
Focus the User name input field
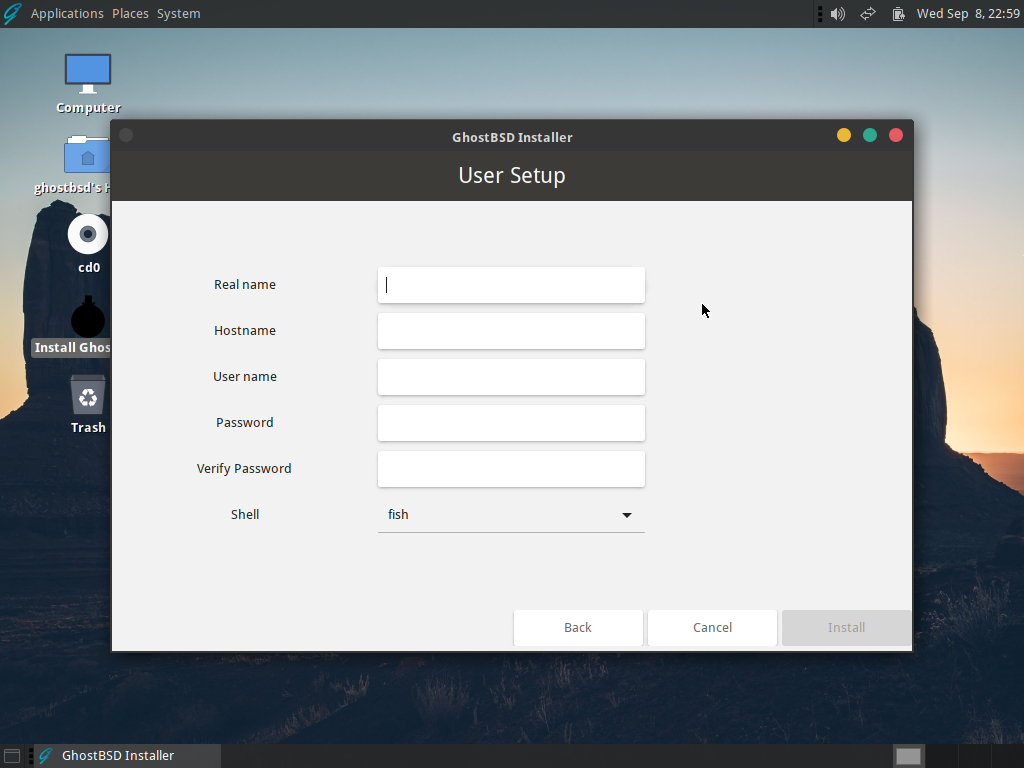[x=511, y=377]
